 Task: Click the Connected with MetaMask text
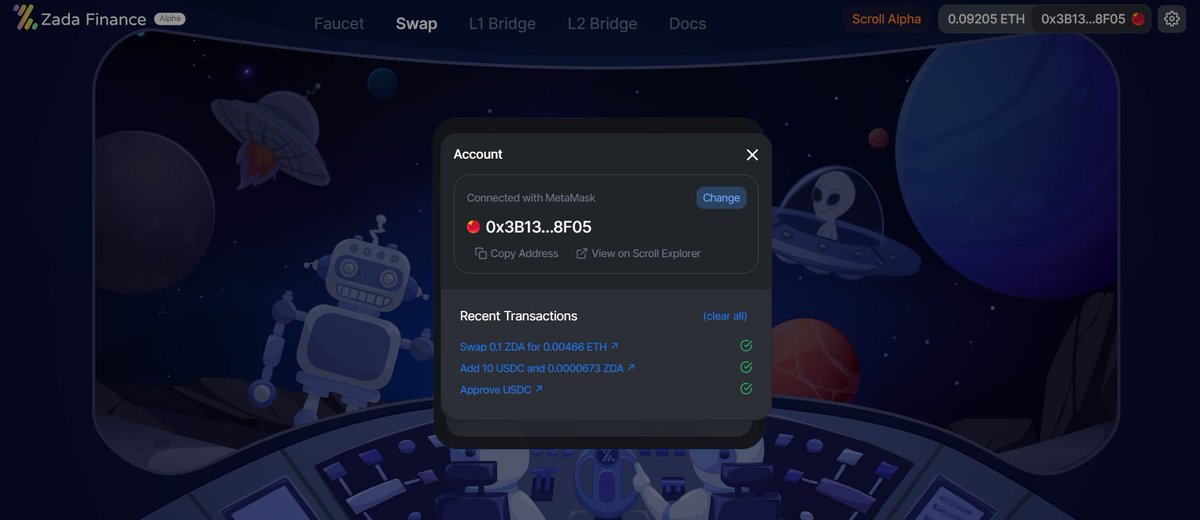(x=531, y=198)
